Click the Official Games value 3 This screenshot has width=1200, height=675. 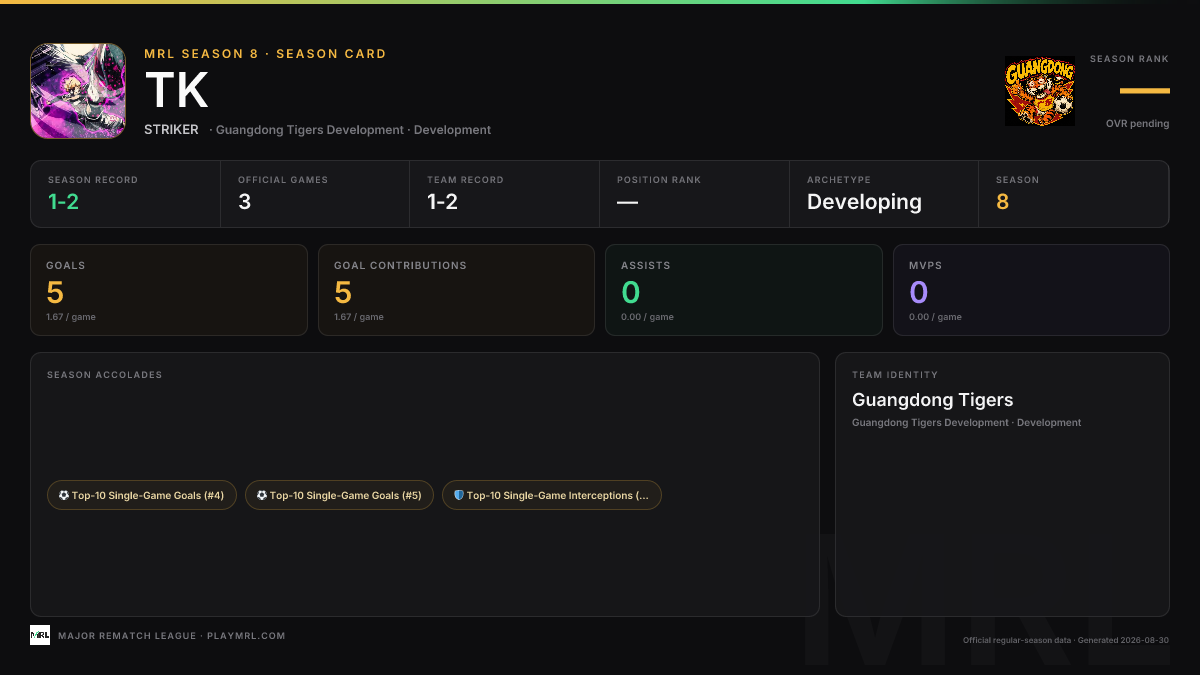tap(244, 202)
